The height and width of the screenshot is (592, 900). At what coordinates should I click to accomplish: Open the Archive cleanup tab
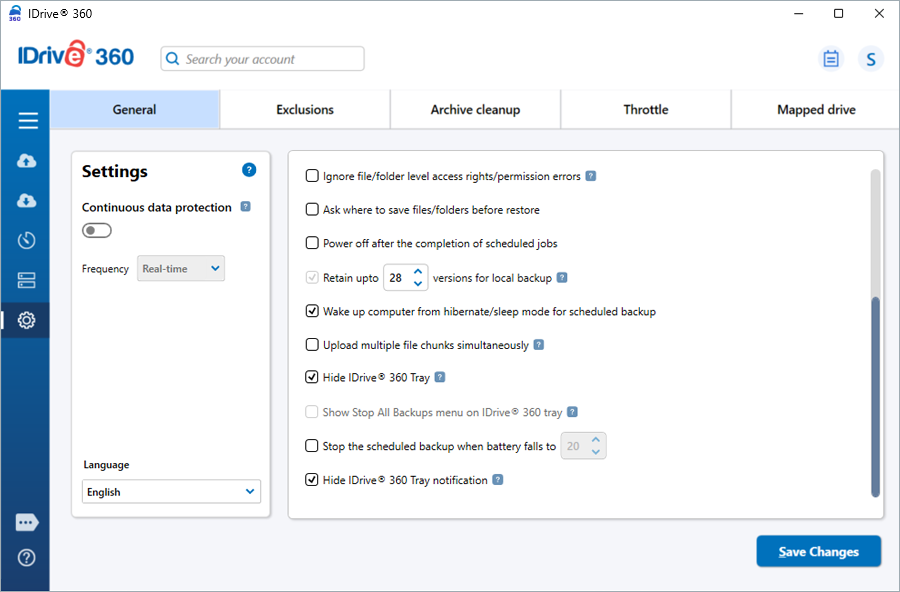[475, 110]
